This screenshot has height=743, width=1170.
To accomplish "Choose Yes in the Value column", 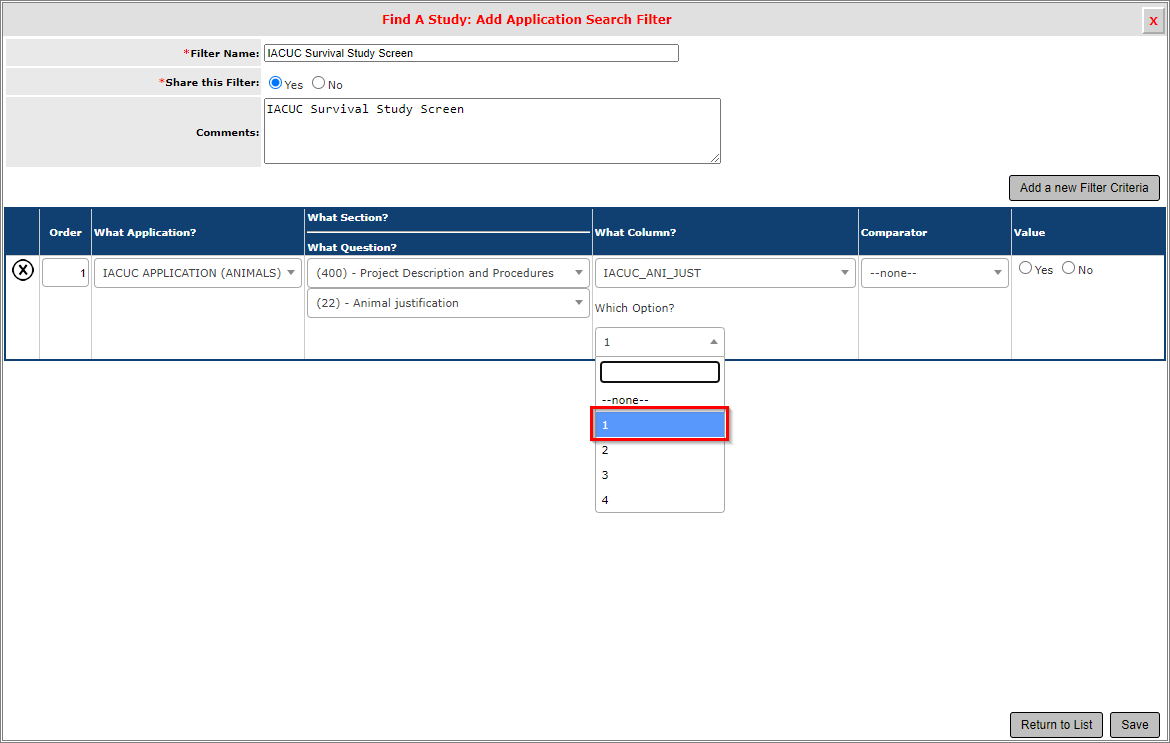I will pyautogui.click(x=1025, y=268).
